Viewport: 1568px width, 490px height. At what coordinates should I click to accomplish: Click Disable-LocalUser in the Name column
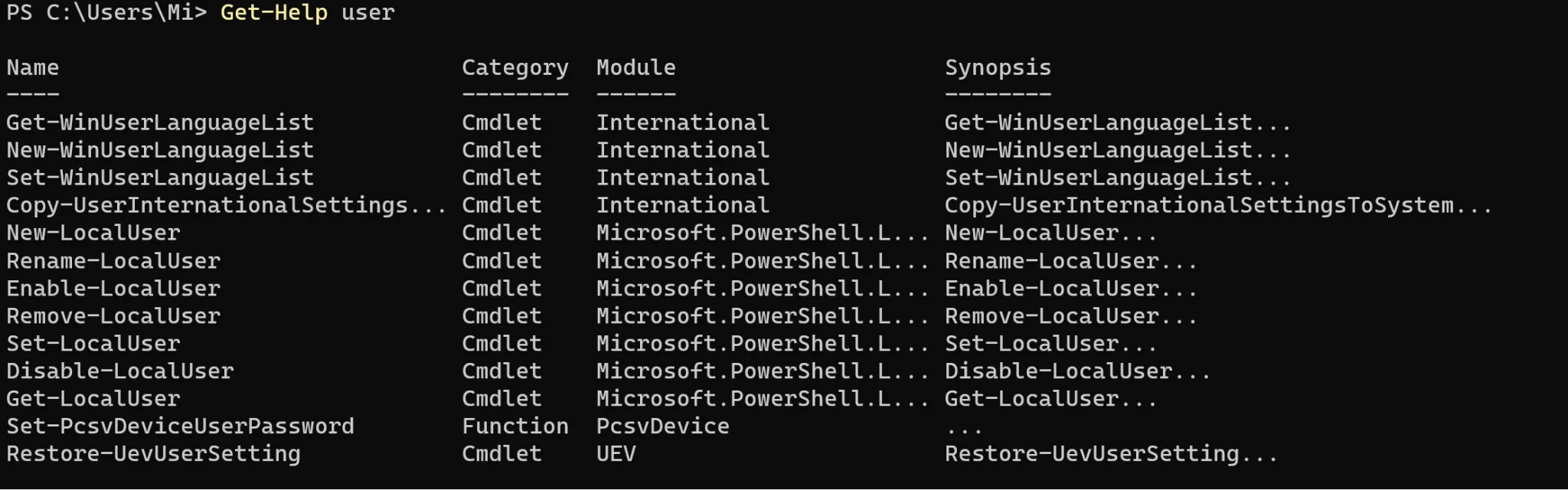[x=120, y=371]
